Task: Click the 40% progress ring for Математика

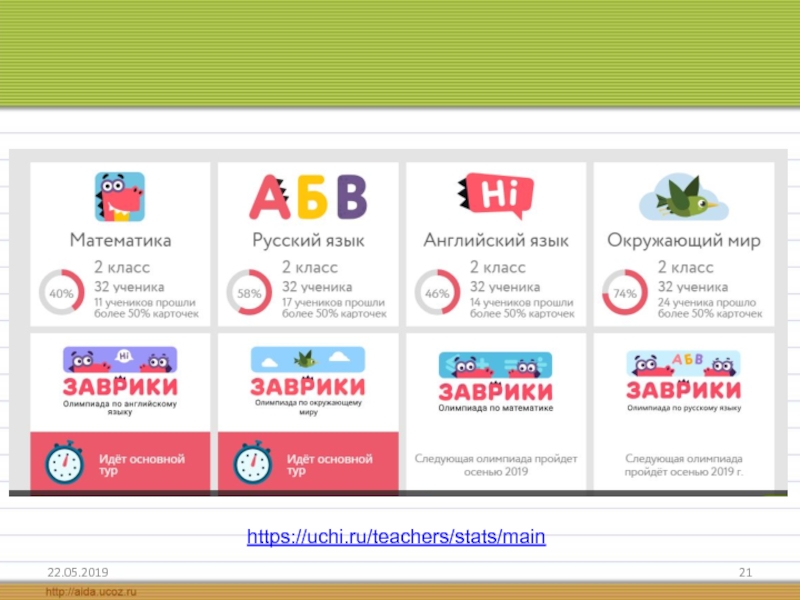Action: [x=62, y=293]
